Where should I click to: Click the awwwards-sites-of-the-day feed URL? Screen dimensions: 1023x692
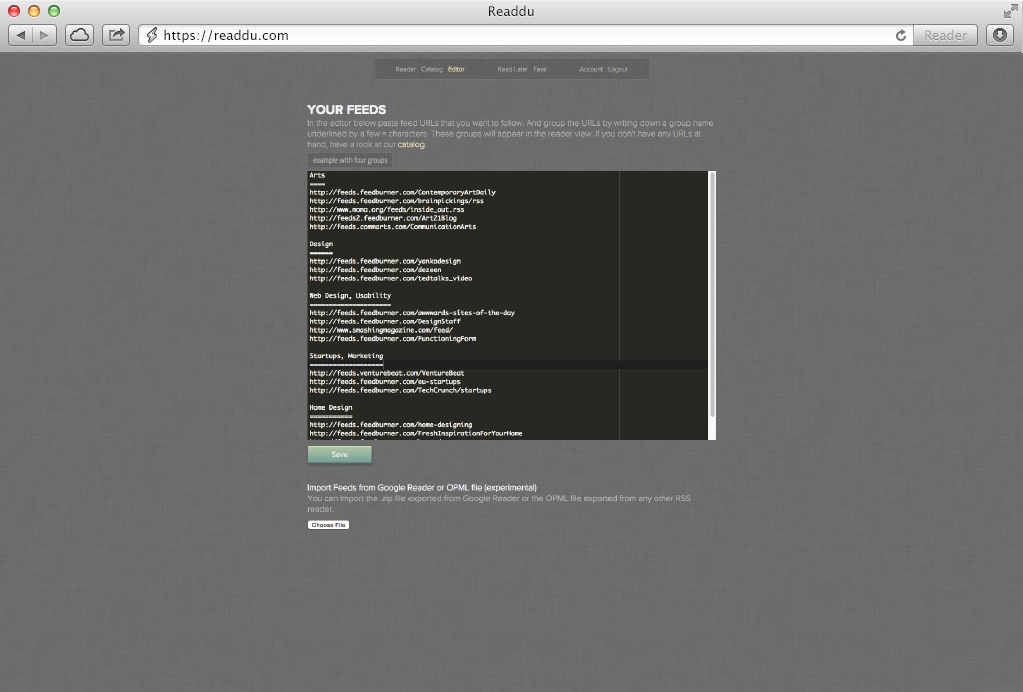pyautogui.click(x=412, y=313)
